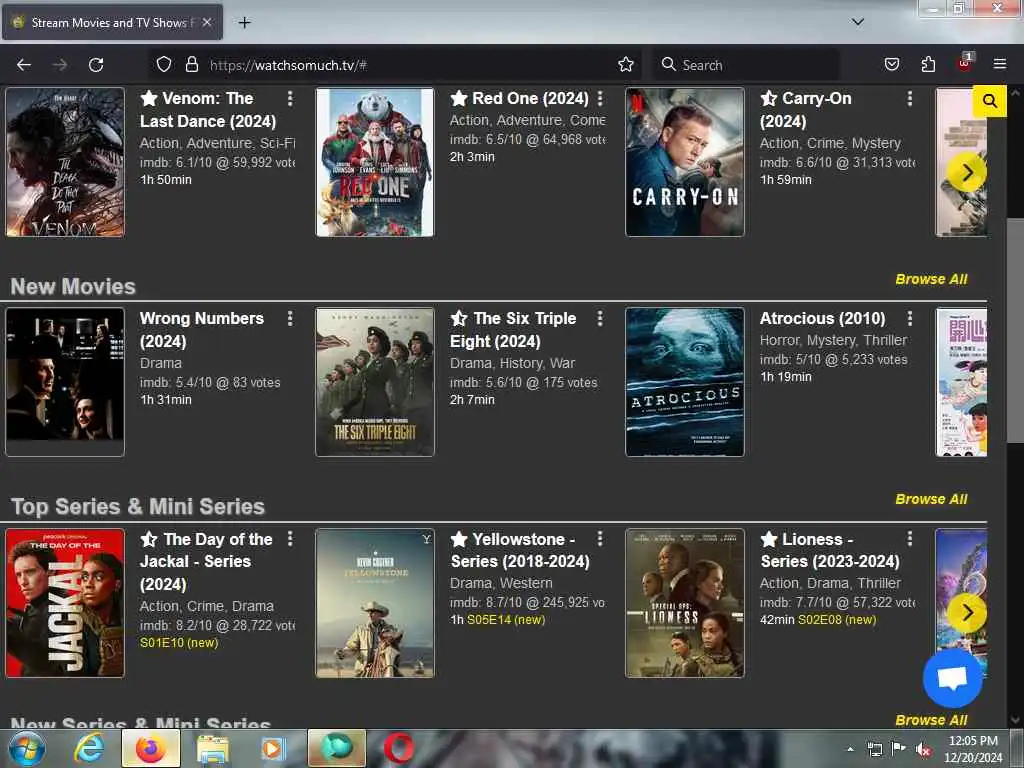Image resolution: width=1024 pixels, height=768 pixels.
Task: Next arrow in top movies carousel
Action: coord(967,173)
